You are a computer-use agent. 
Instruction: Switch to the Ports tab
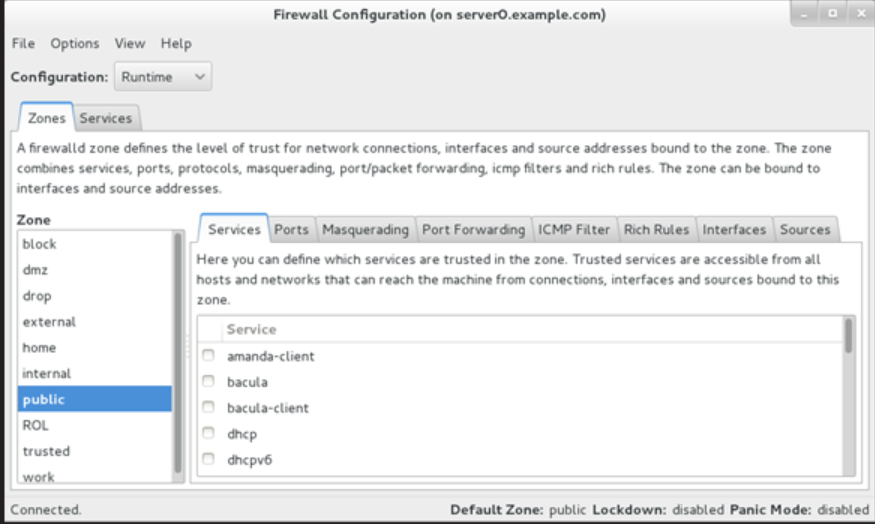click(x=291, y=229)
